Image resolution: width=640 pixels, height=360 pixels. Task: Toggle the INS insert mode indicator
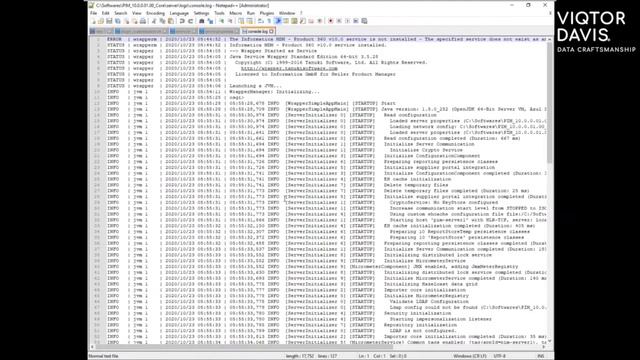pos(541,356)
